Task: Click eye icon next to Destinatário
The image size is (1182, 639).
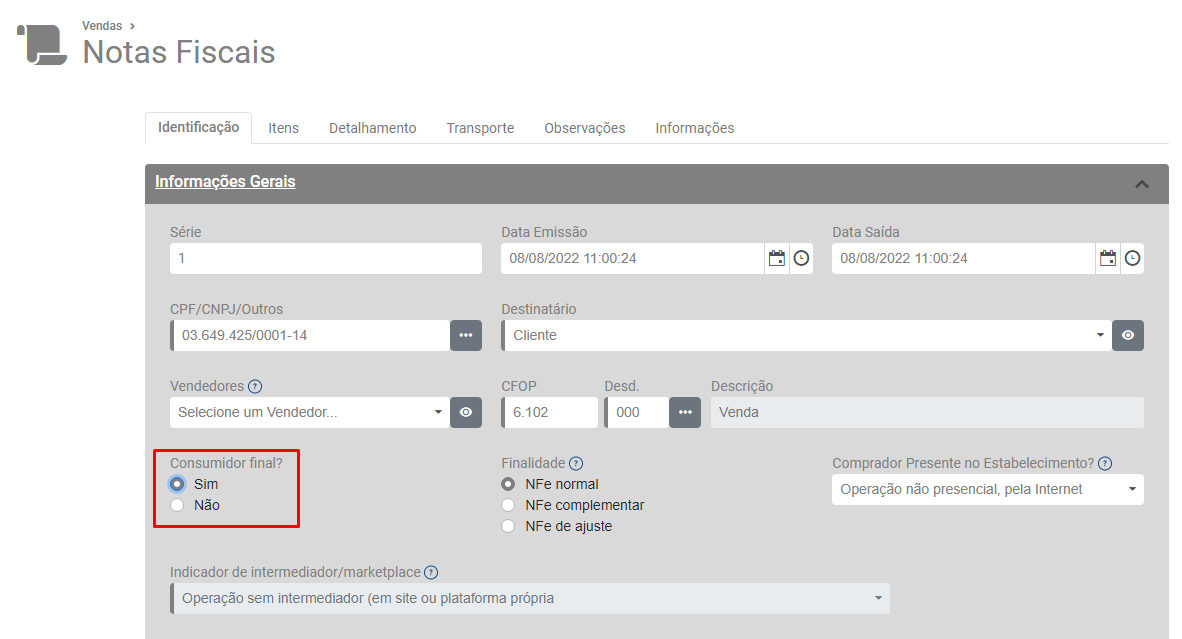Action: 1128,335
